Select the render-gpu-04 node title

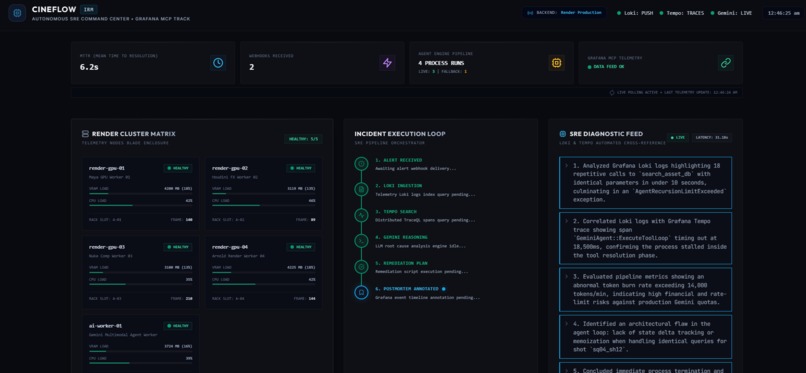[x=230, y=247]
